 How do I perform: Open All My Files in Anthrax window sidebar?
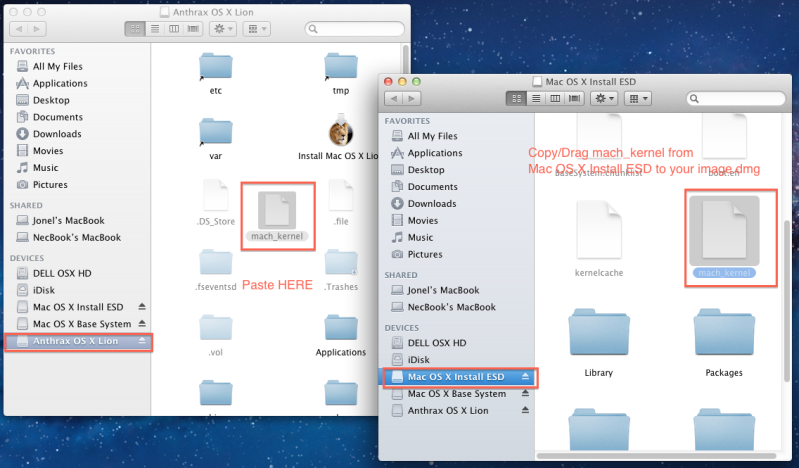pos(58,66)
